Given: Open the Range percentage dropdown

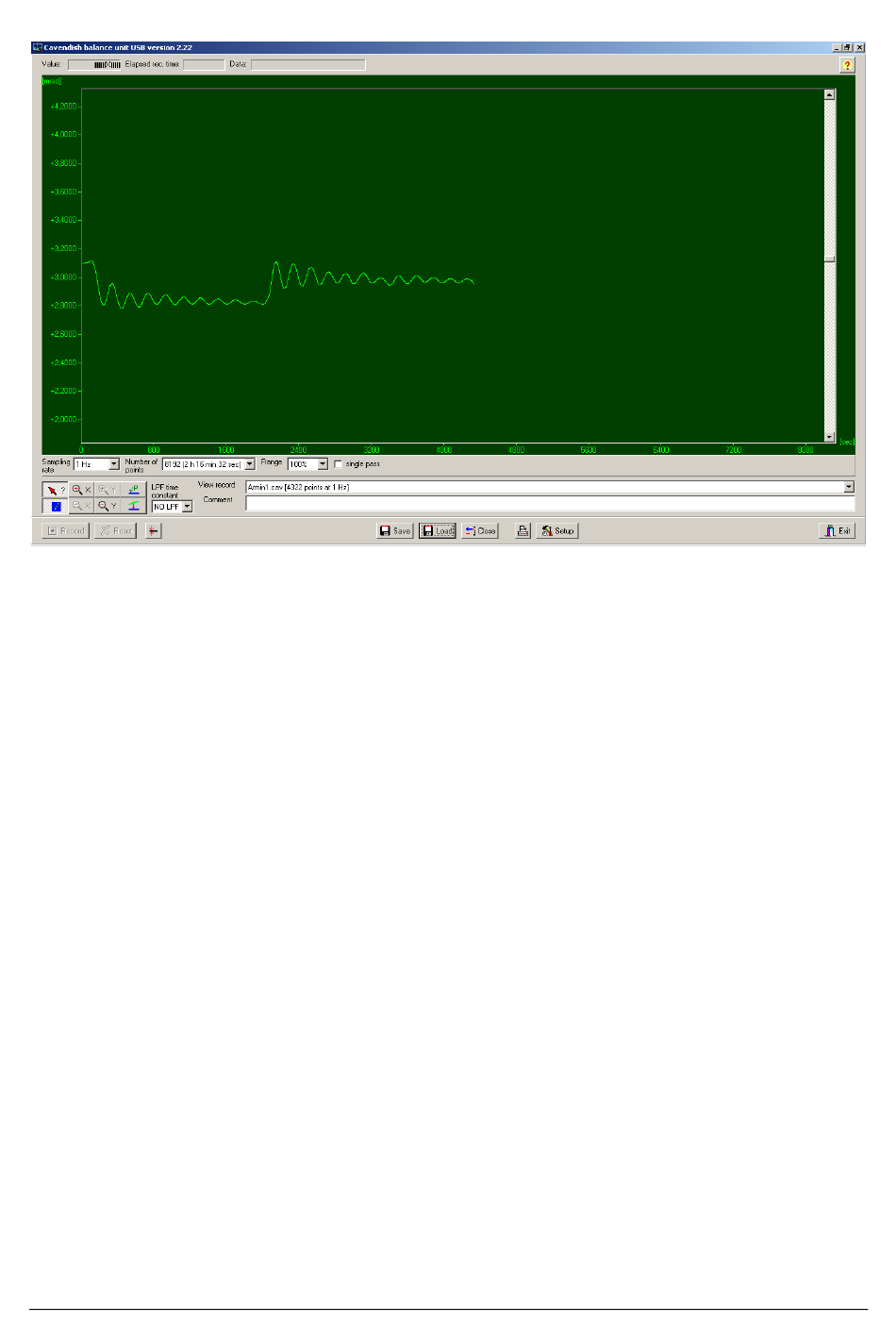Looking at the screenshot, I should click(x=323, y=464).
